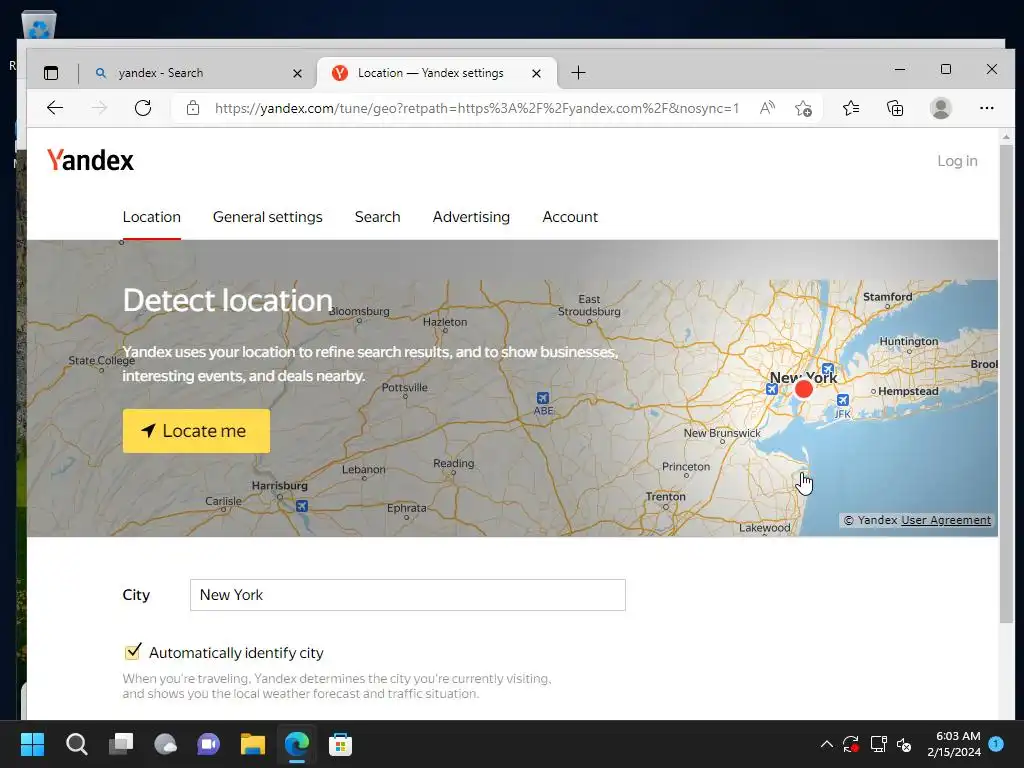Image resolution: width=1024 pixels, height=768 pixels.
Task: Open File Explorer from the taskbar
Action: pos(253,744)
